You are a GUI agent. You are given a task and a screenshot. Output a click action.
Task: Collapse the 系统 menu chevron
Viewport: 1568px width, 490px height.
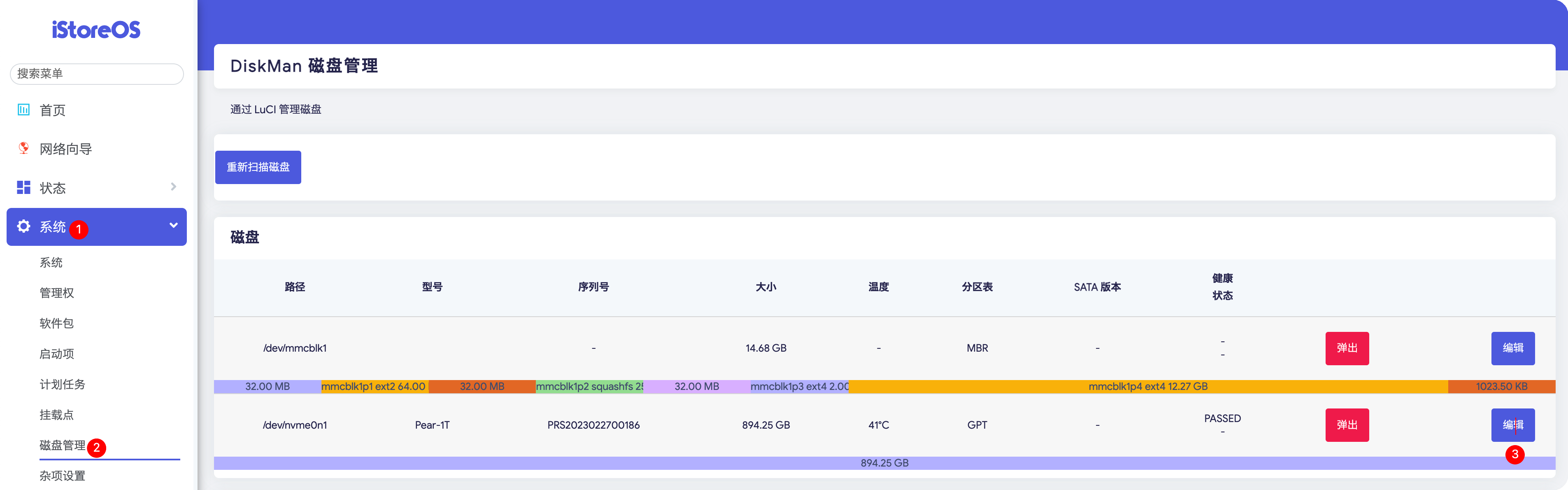(x=174, y=226)
